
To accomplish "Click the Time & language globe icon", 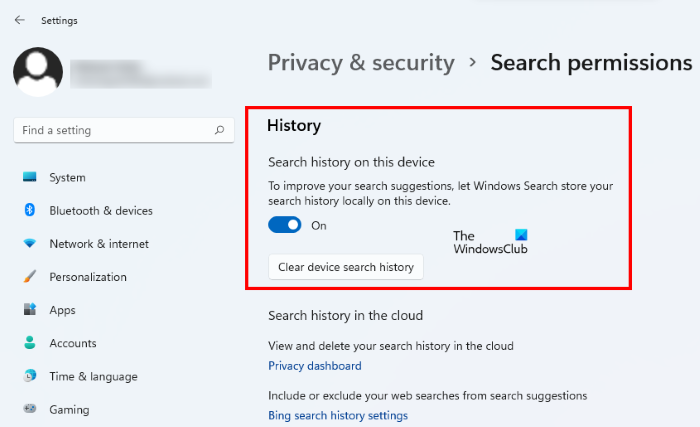I will pyautogui.click(x=30, y=376).
